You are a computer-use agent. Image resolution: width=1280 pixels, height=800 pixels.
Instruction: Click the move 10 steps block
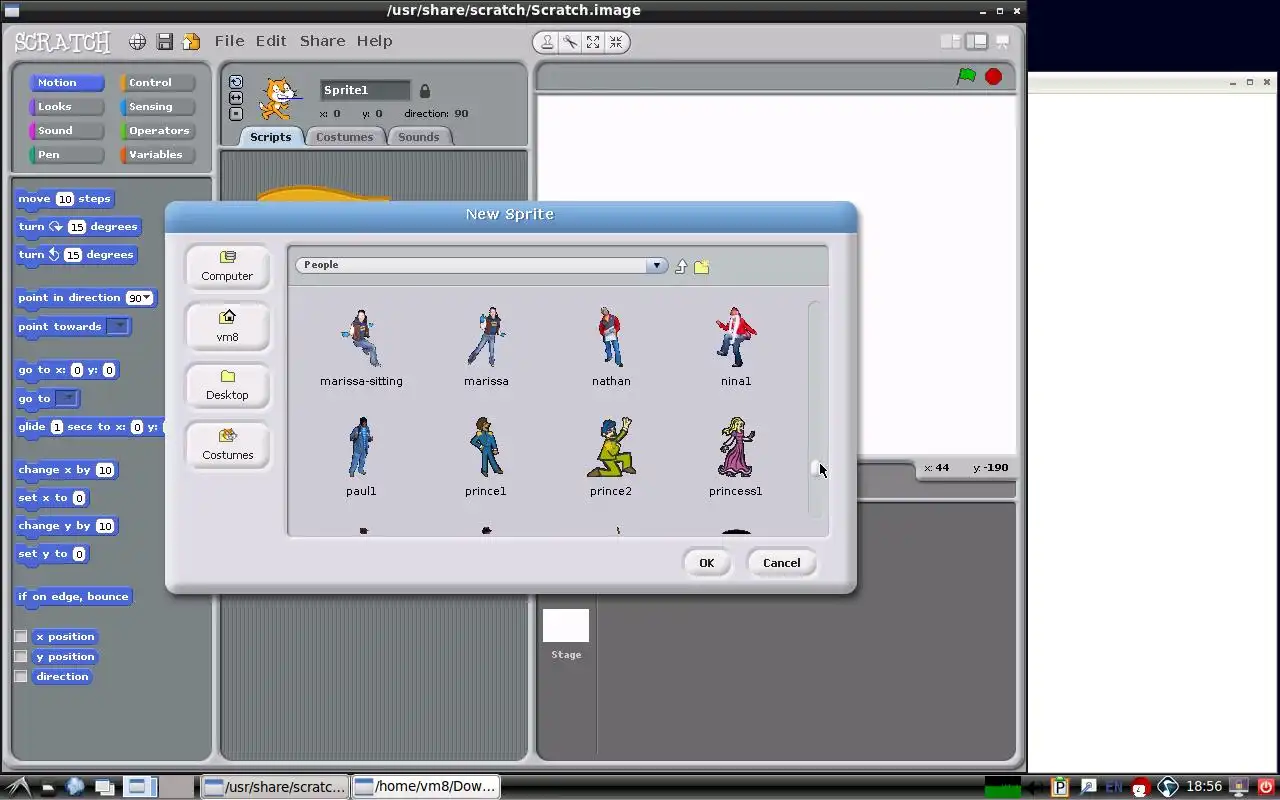pyautogui.click(x=65, y=199)
